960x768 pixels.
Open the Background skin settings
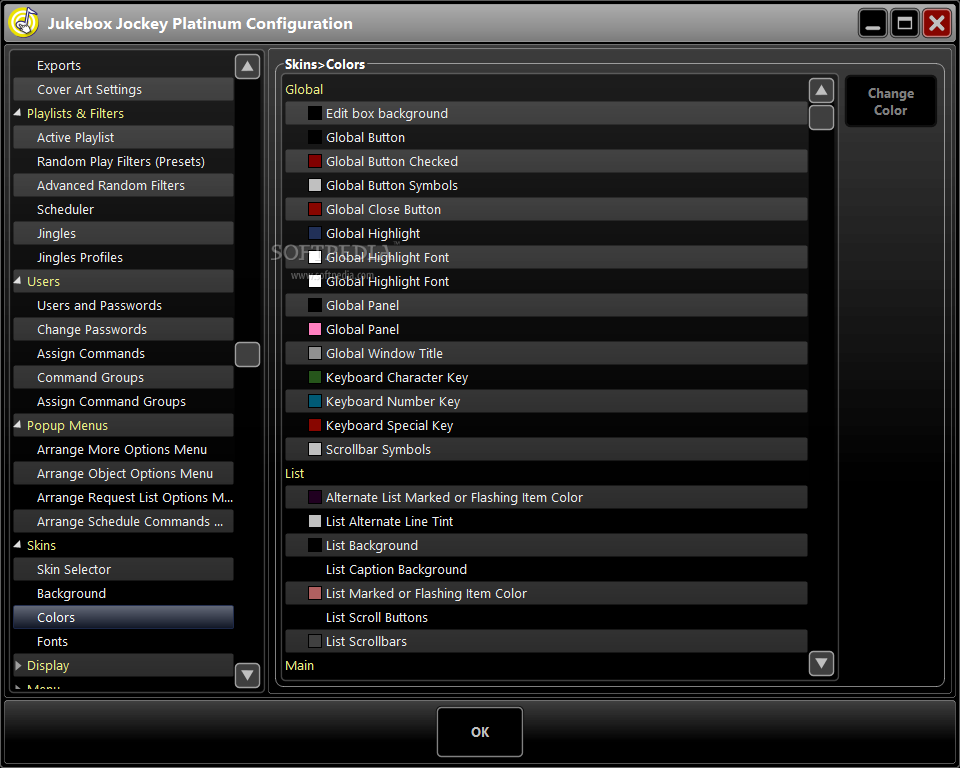(x=123, y=593)
